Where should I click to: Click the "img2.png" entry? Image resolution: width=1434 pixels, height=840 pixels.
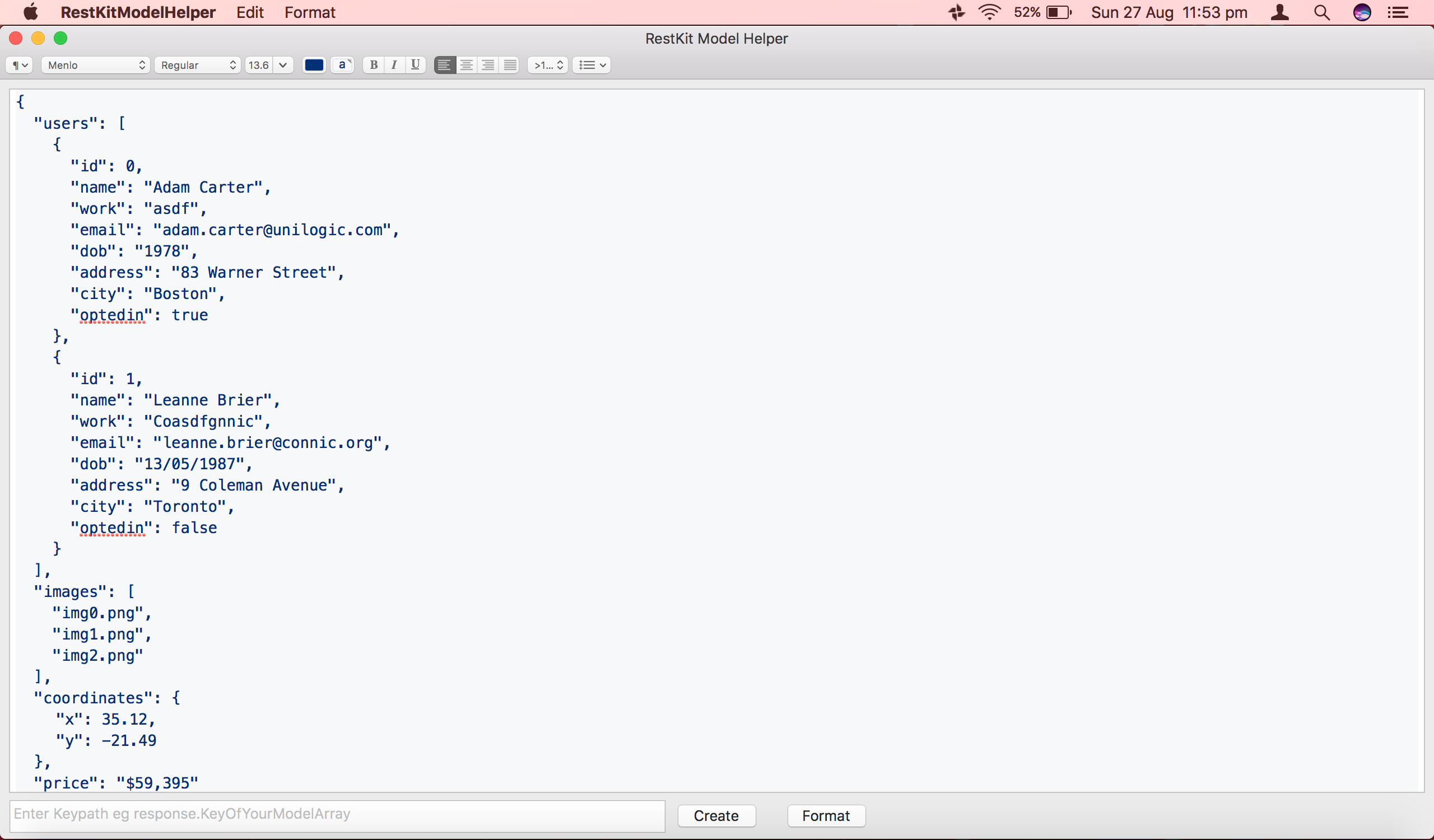[x=97, y=655]
